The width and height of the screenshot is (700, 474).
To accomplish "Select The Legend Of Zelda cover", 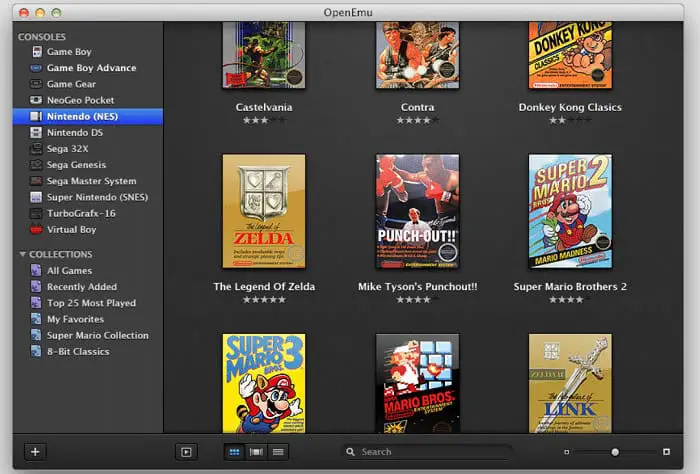I will click(x=264, y=211).
